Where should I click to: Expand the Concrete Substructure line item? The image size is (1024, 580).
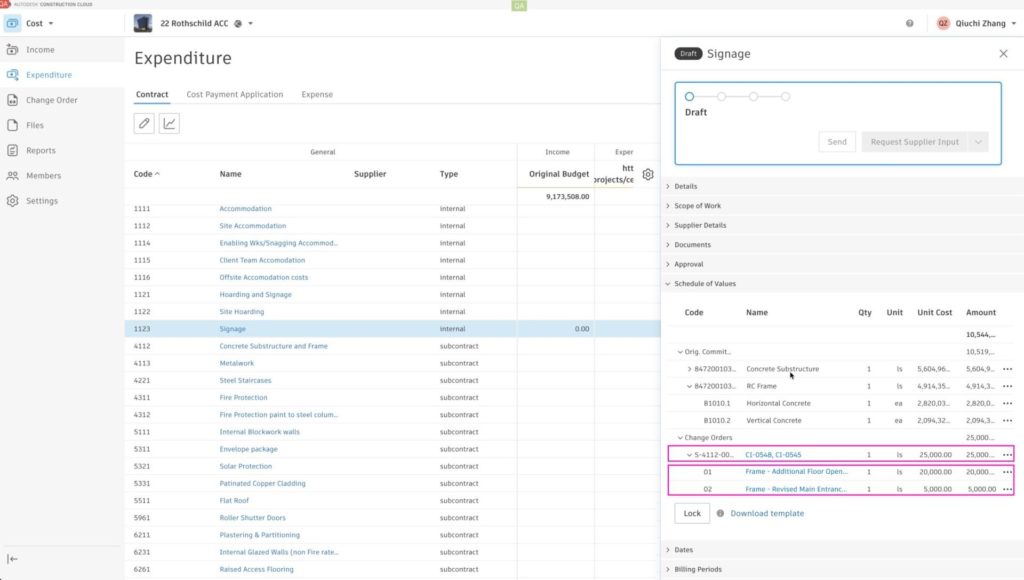(689, 369)
